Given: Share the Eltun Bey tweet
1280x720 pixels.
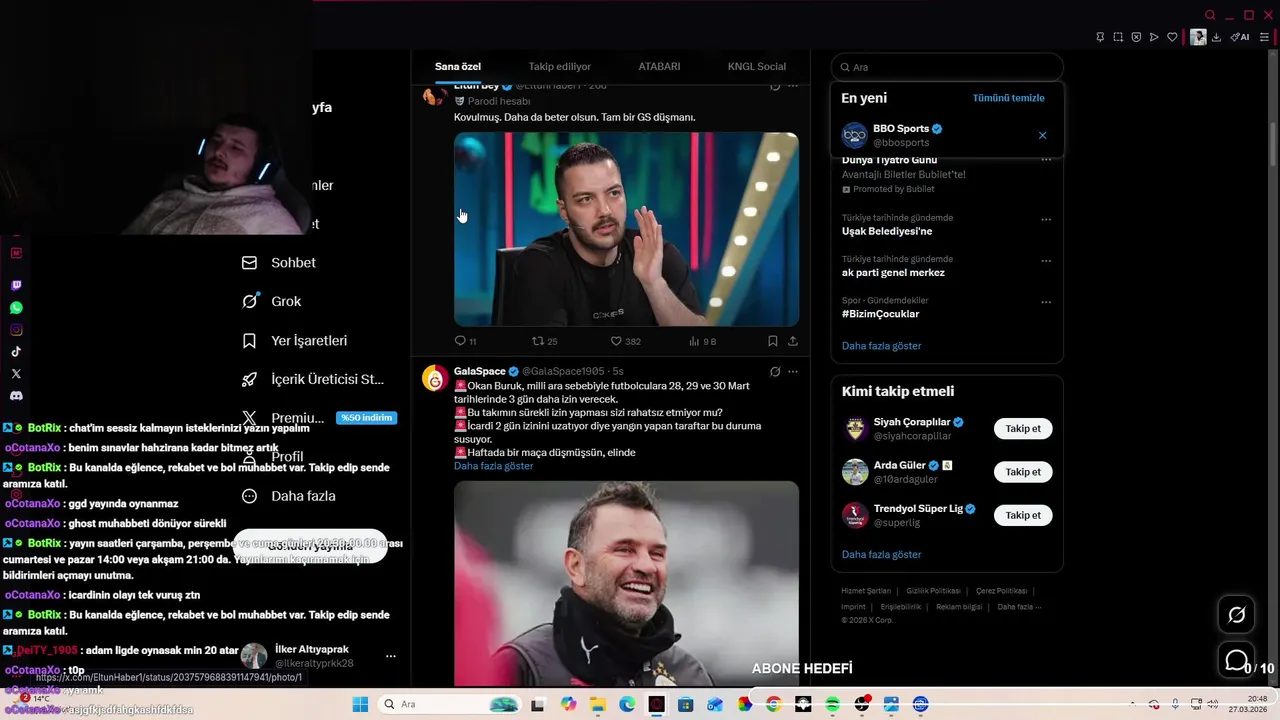Looking at the screenshot, I should [x=793, y=341].
